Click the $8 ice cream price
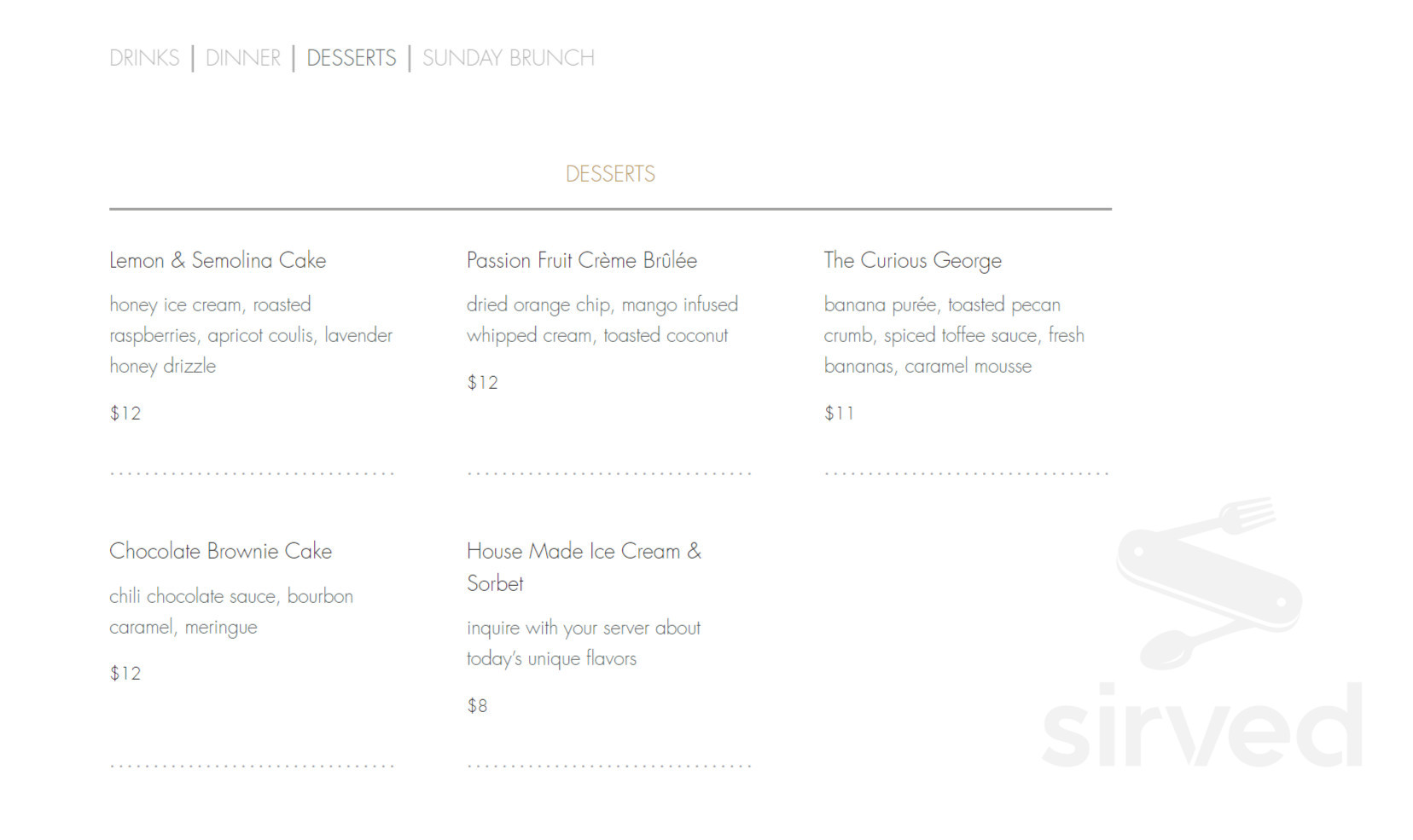 (x=475, y=704)
